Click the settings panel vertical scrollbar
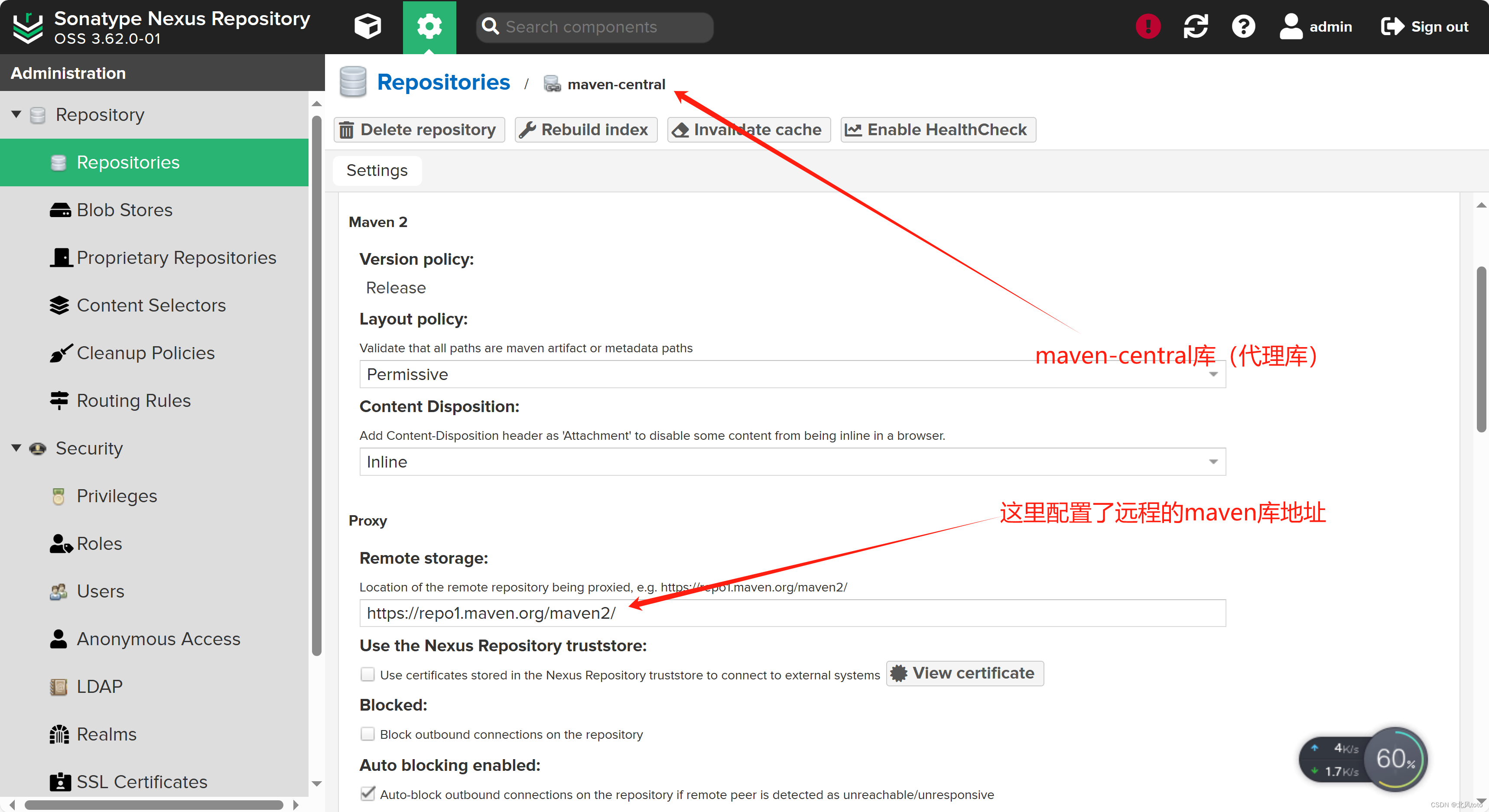The width and height of the screenshot is (1489, 812). (x=1482, y=350)
